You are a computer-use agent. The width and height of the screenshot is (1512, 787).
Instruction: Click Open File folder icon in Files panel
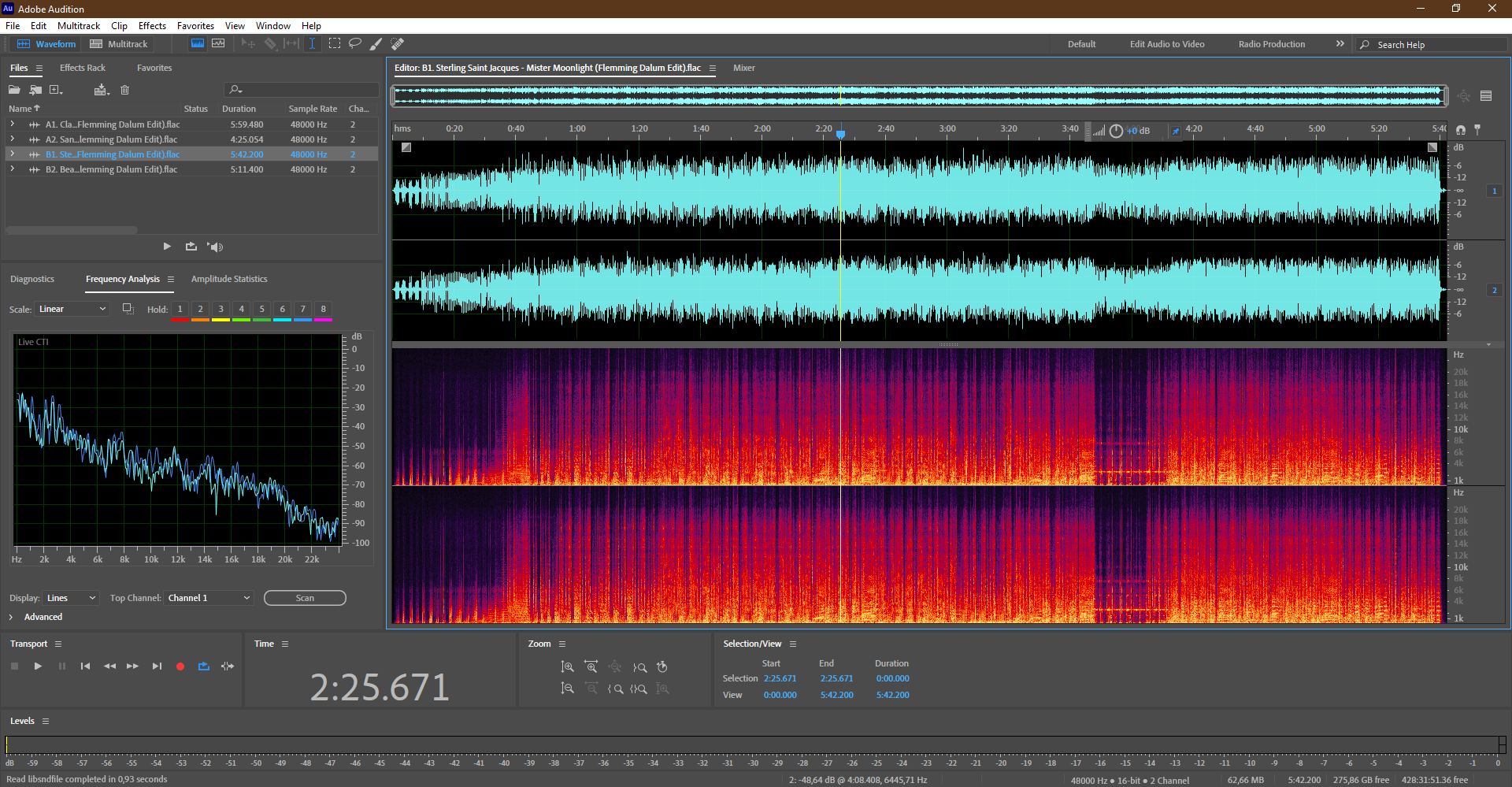(14, 90)
